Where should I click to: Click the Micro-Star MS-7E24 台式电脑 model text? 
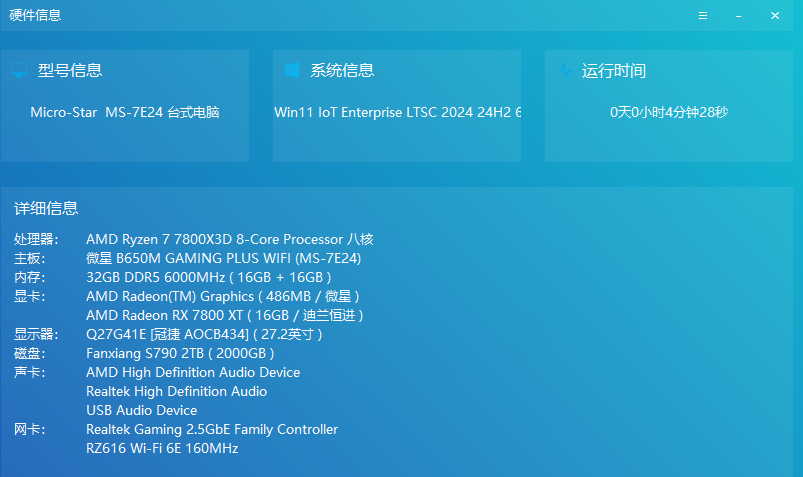(x=125, y=112)
